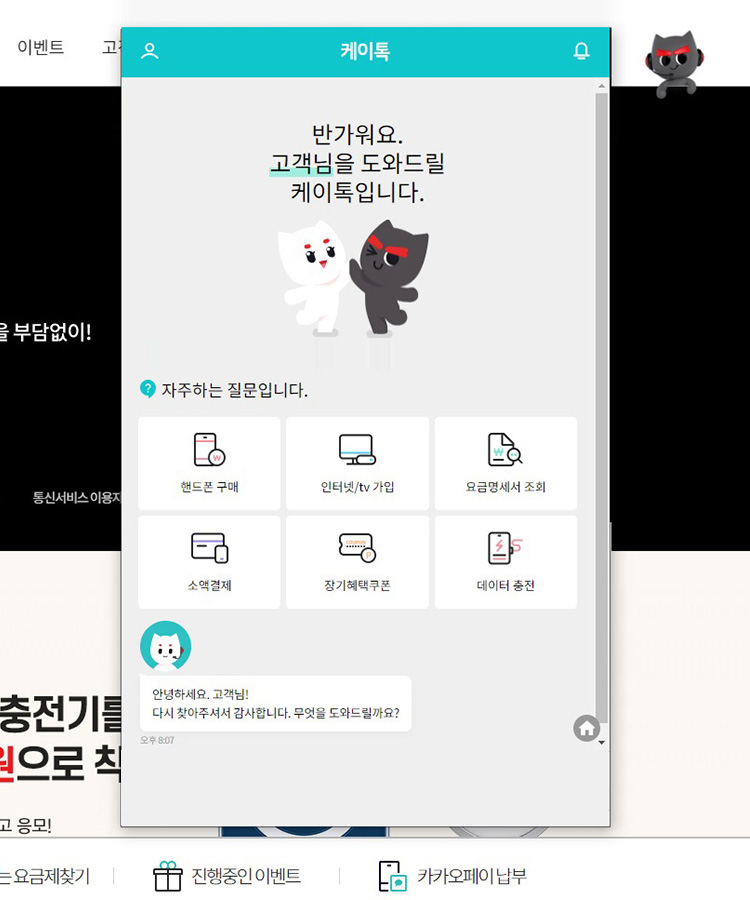Click the 오후 8:07 timestamp
The image size is (750, 900).
157,740
